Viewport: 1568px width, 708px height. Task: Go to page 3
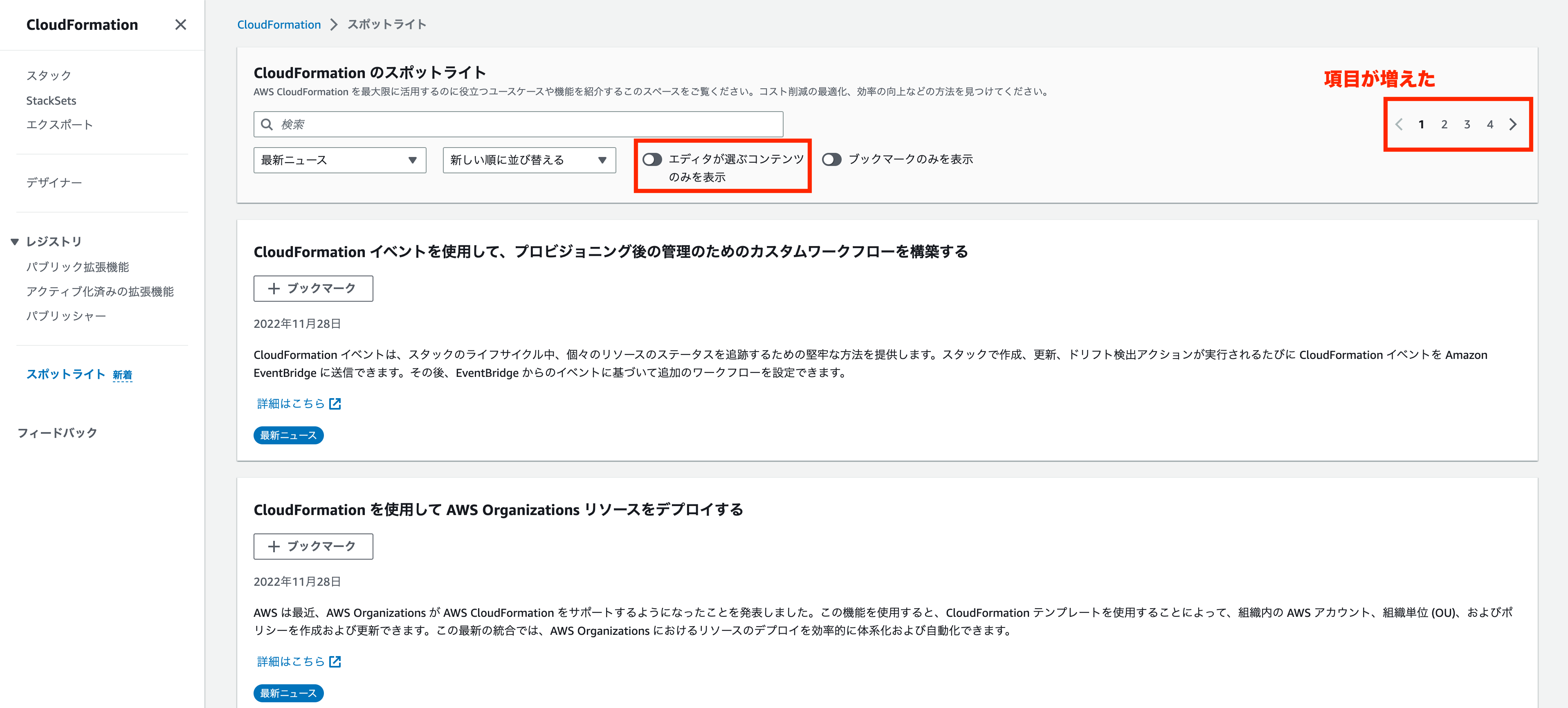(1467, 125)
